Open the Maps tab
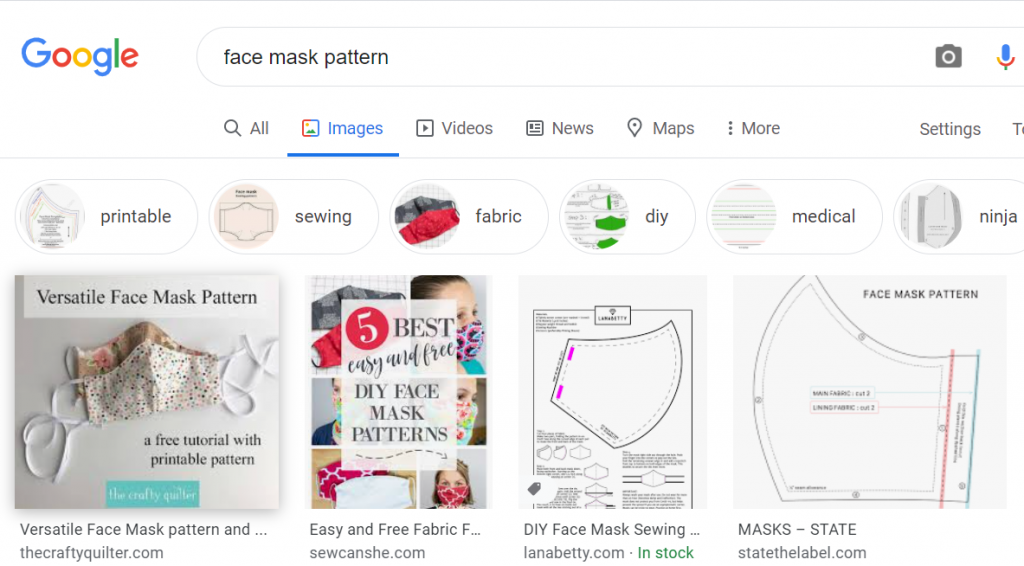 [660, 128]
